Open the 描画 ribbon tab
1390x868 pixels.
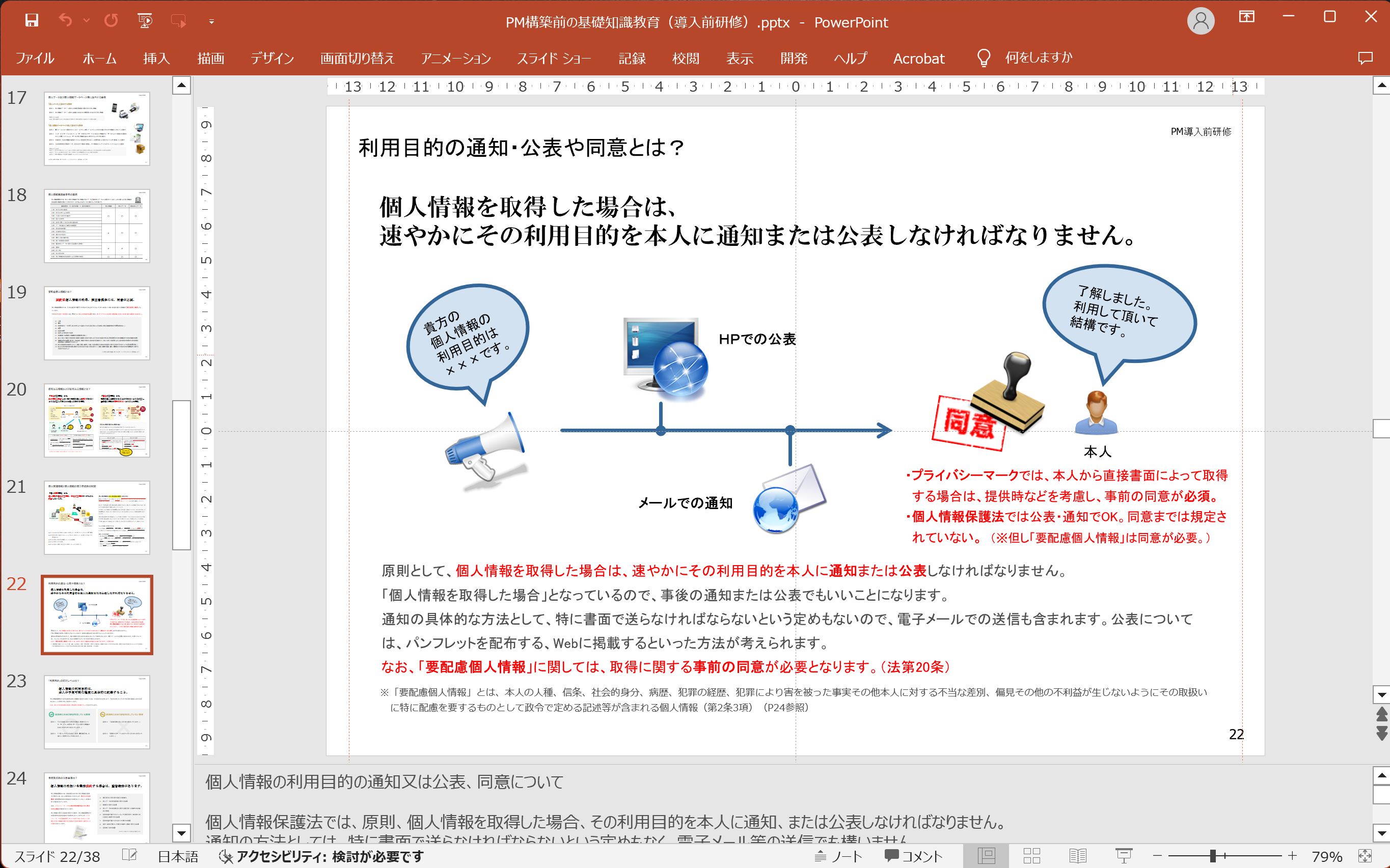210,58
